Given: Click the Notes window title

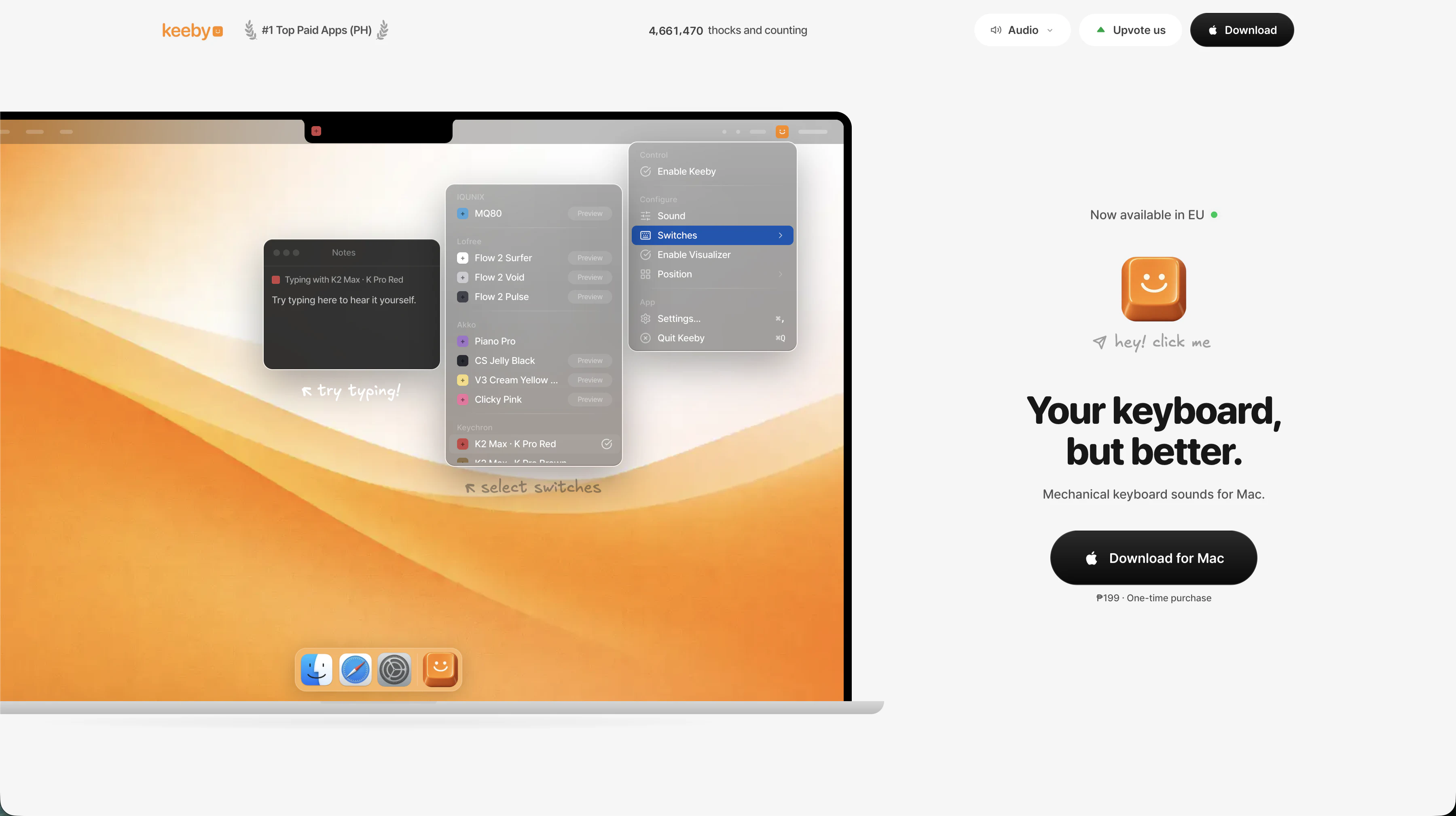Looking at the screenshot, I should point(344,253).
